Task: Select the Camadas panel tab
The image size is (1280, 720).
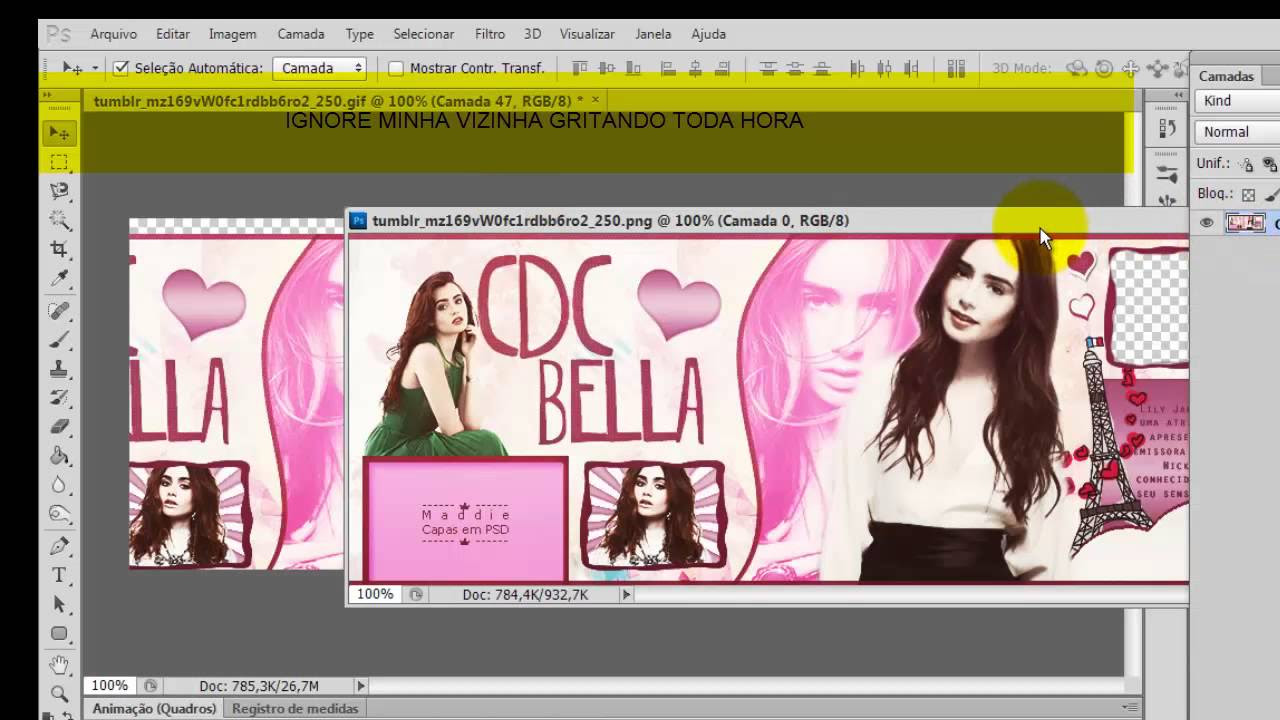Action: [1226, 76]
